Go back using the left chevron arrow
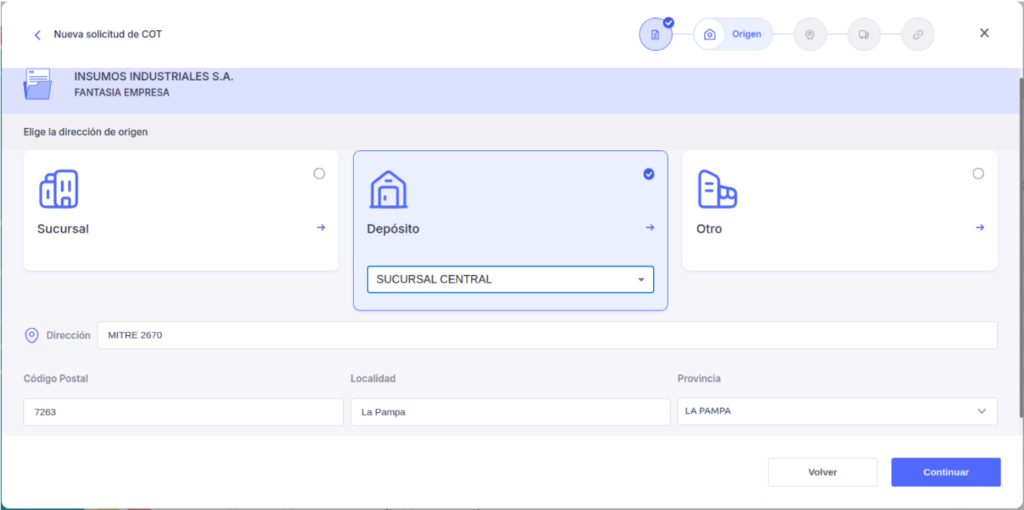This screenshot has height=510, width=1024. click(37, 35)
